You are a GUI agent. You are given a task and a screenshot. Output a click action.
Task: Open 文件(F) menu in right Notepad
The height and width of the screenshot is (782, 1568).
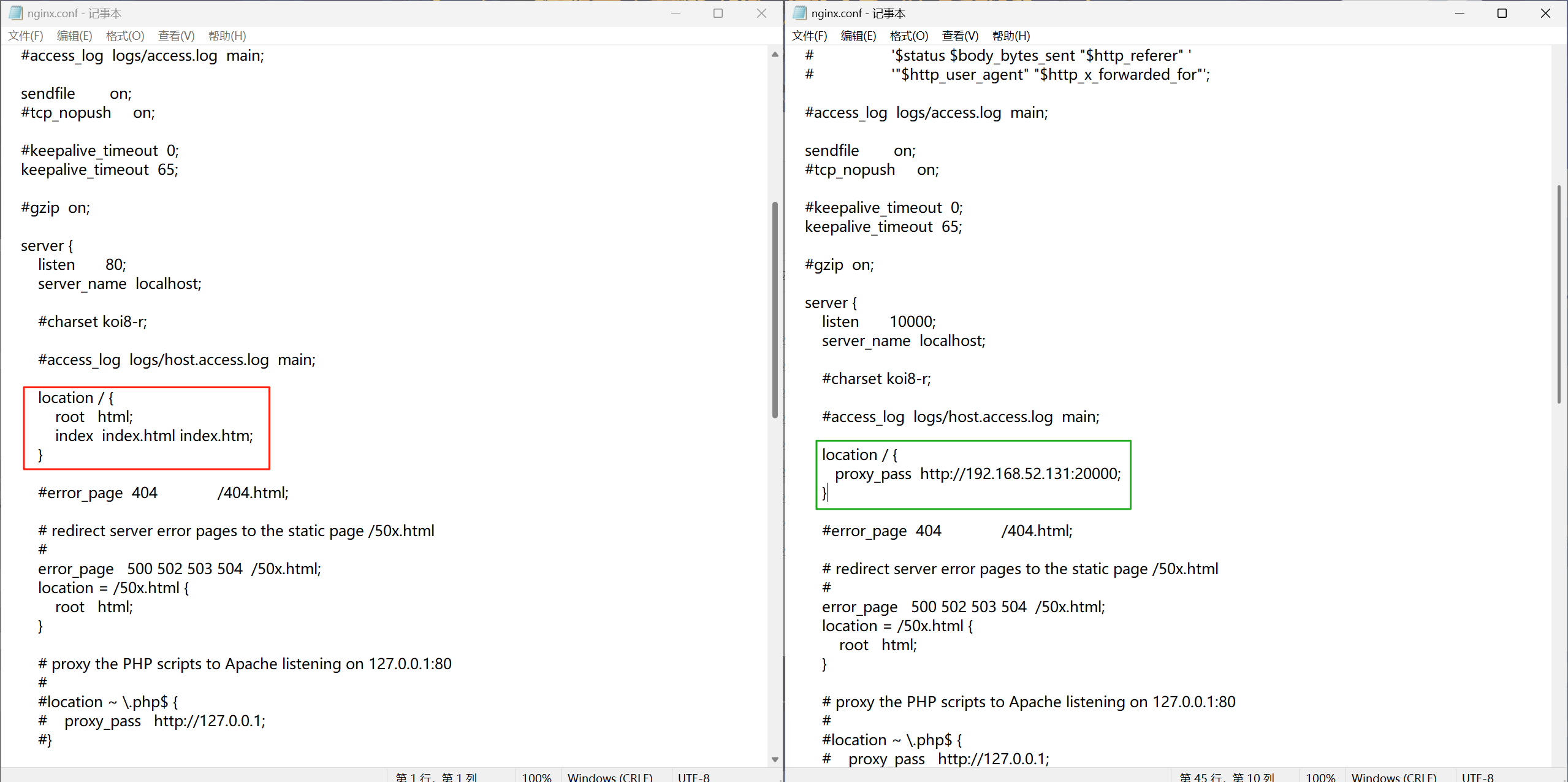coord(809,36)
